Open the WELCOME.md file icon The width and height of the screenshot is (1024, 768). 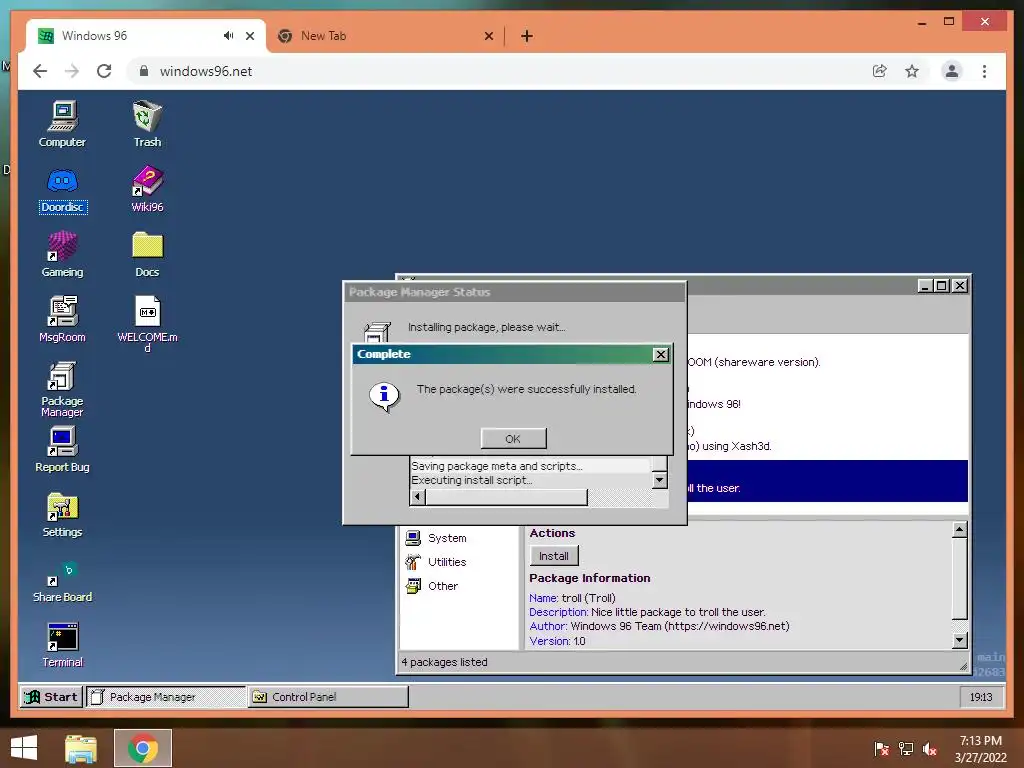coord(147,323)
